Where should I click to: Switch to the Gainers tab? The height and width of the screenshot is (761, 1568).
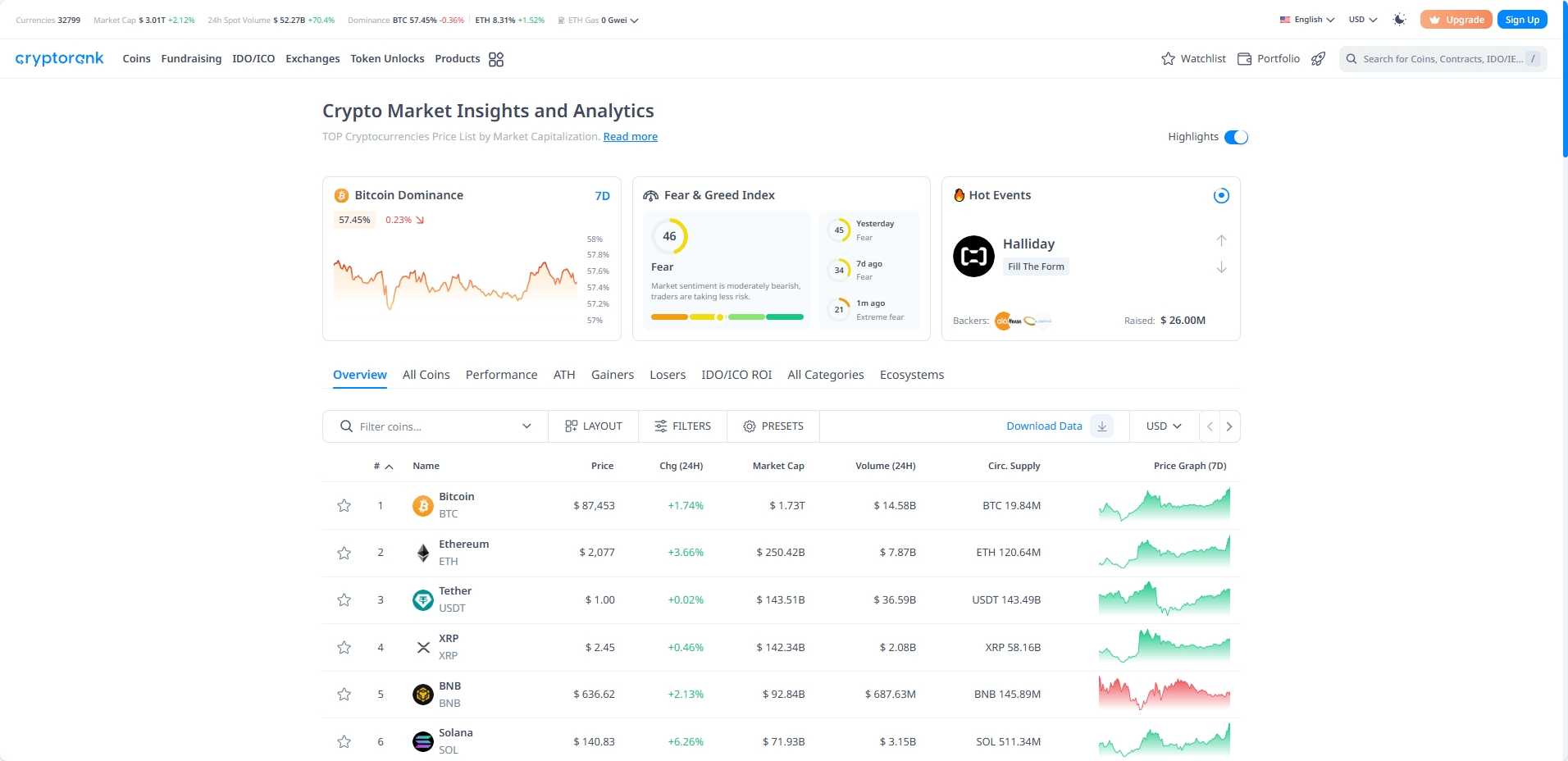click(x=612, y=375)
